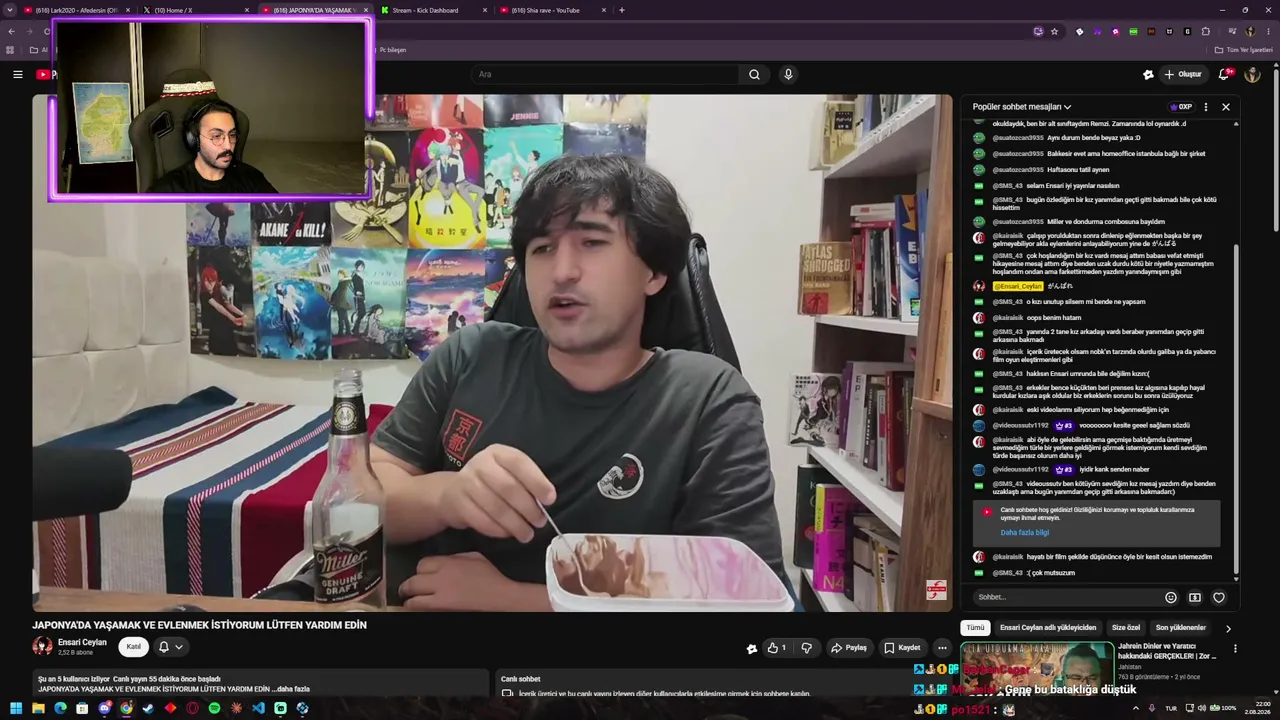Select the Tümü filter chip
The height and width of the screenshot is (720, 1280).
click(x=975, y=628)
